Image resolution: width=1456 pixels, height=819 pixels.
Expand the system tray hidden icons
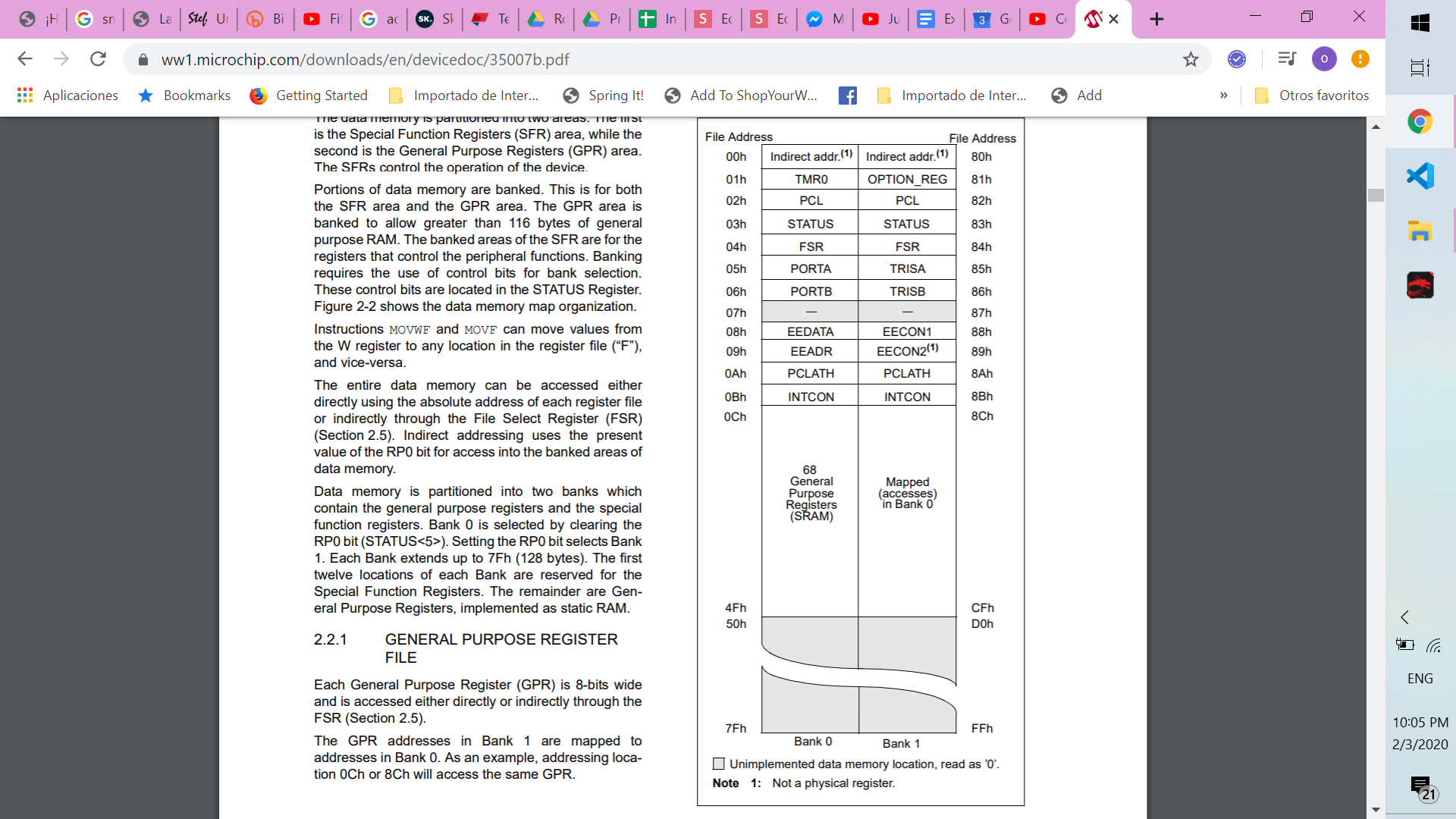coord(1404,617)
